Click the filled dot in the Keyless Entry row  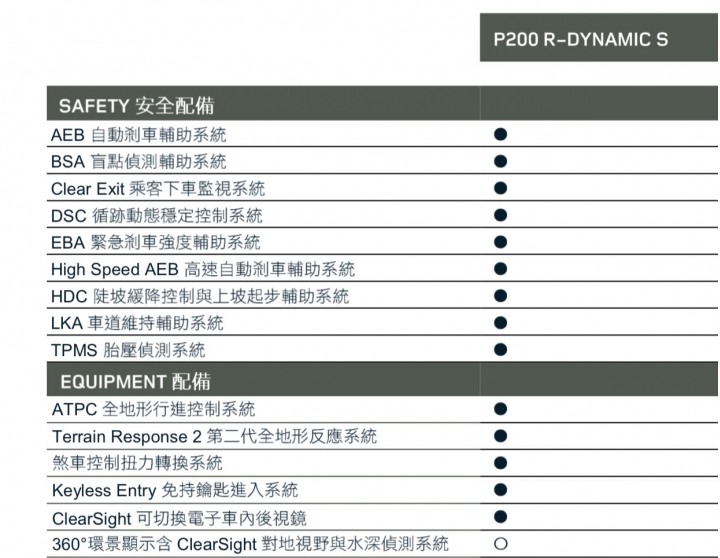[x=501, y=490]
